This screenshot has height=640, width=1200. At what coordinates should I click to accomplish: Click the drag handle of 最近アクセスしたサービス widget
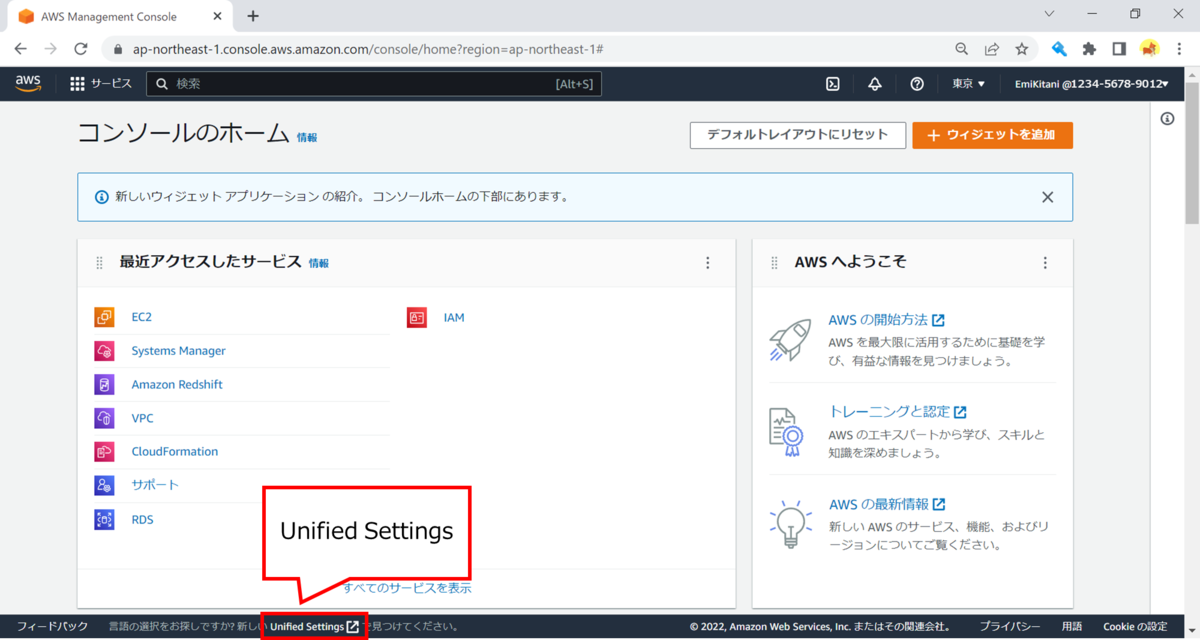[x=99, y=263]
